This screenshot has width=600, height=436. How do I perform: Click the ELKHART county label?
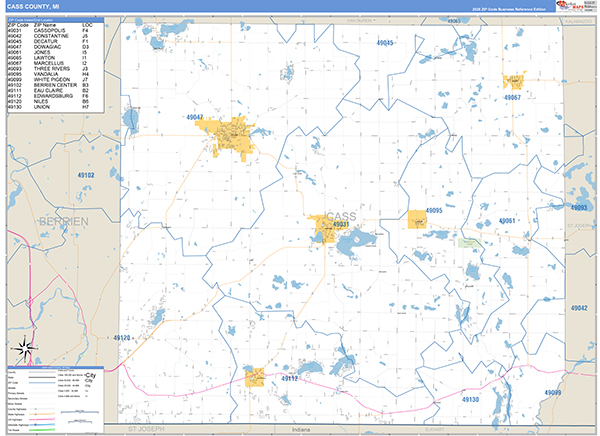(x=435, y=430)
